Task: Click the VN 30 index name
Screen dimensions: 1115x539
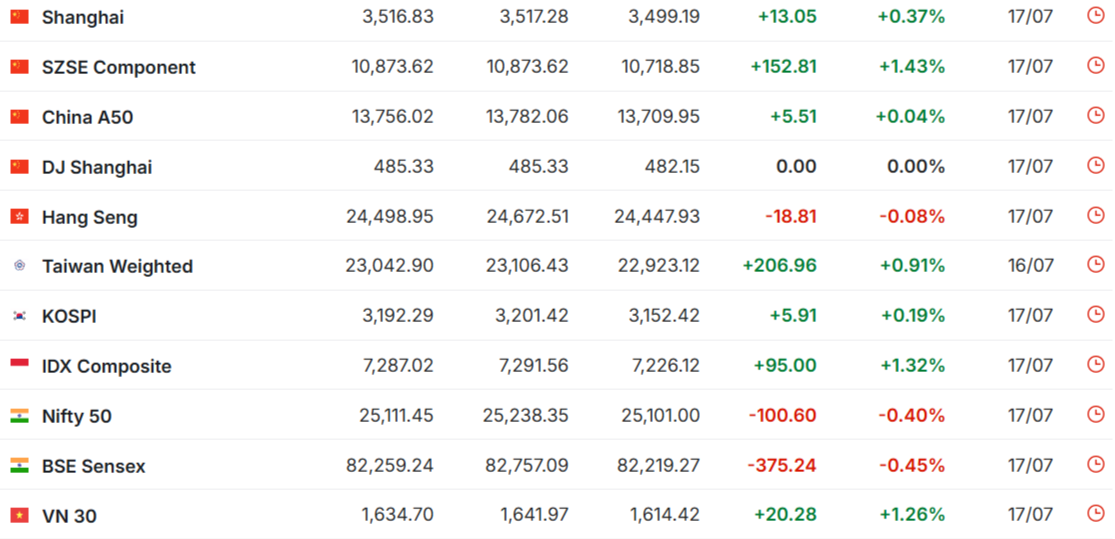Action: point(69,516)
